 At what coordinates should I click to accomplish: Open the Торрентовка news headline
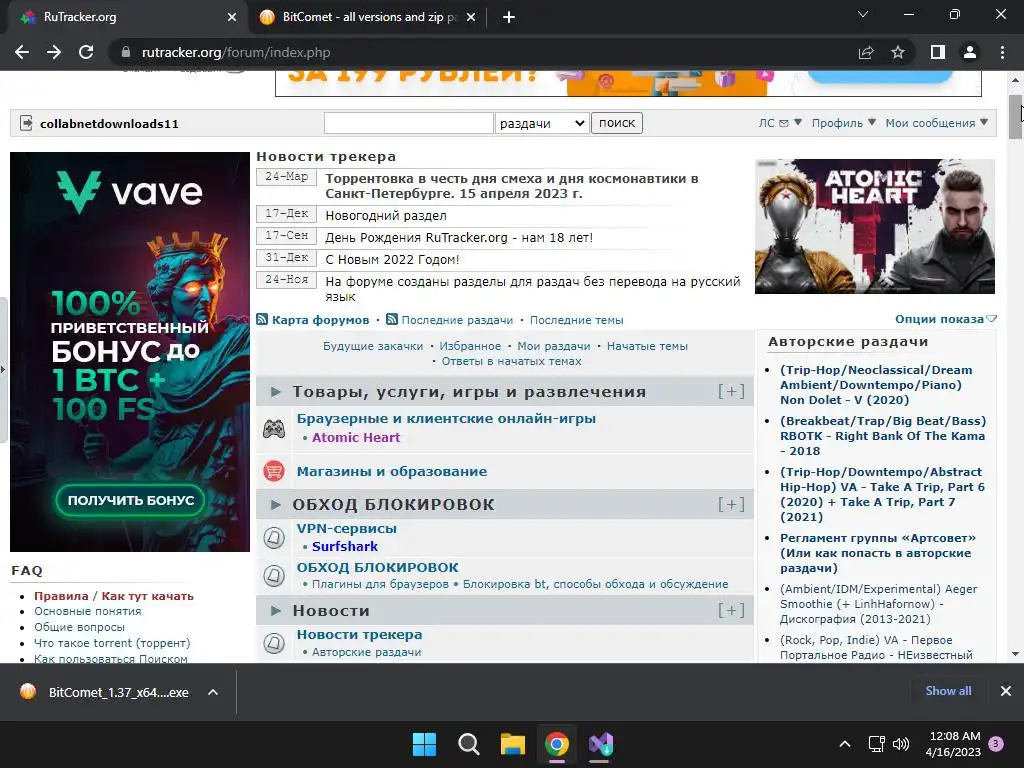[x=511, y=186]
